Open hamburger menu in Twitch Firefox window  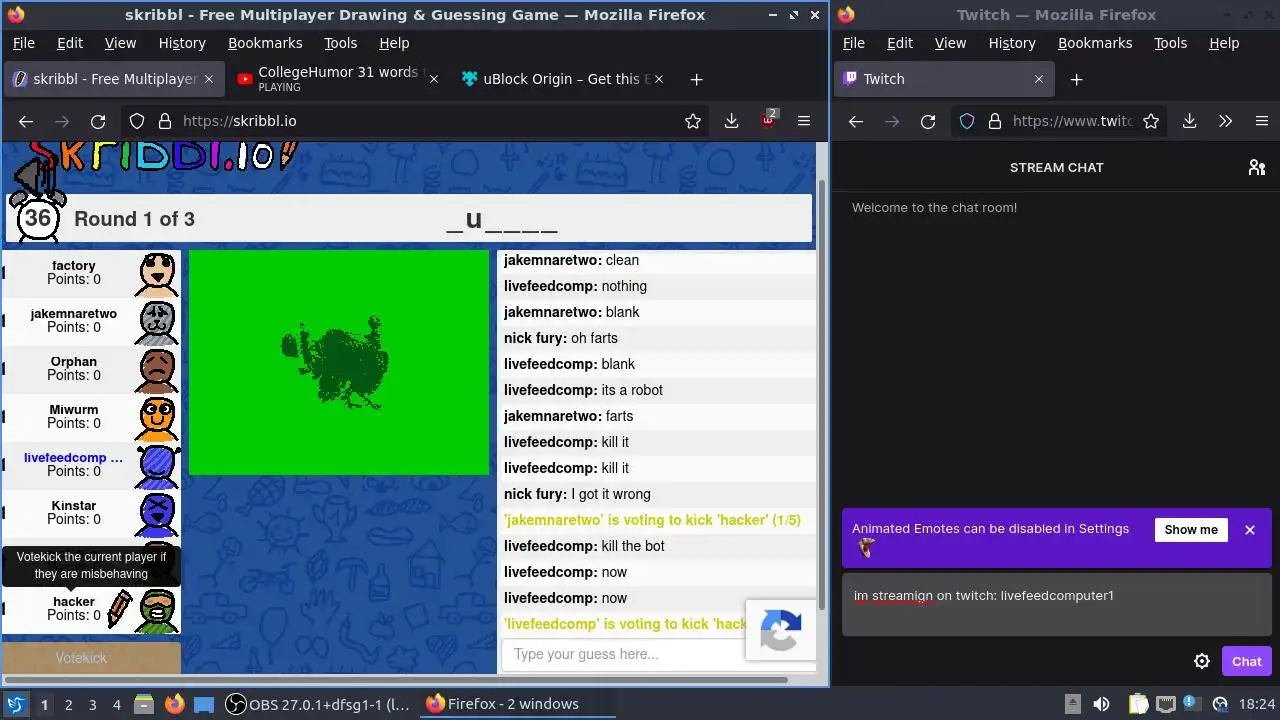1262,121
